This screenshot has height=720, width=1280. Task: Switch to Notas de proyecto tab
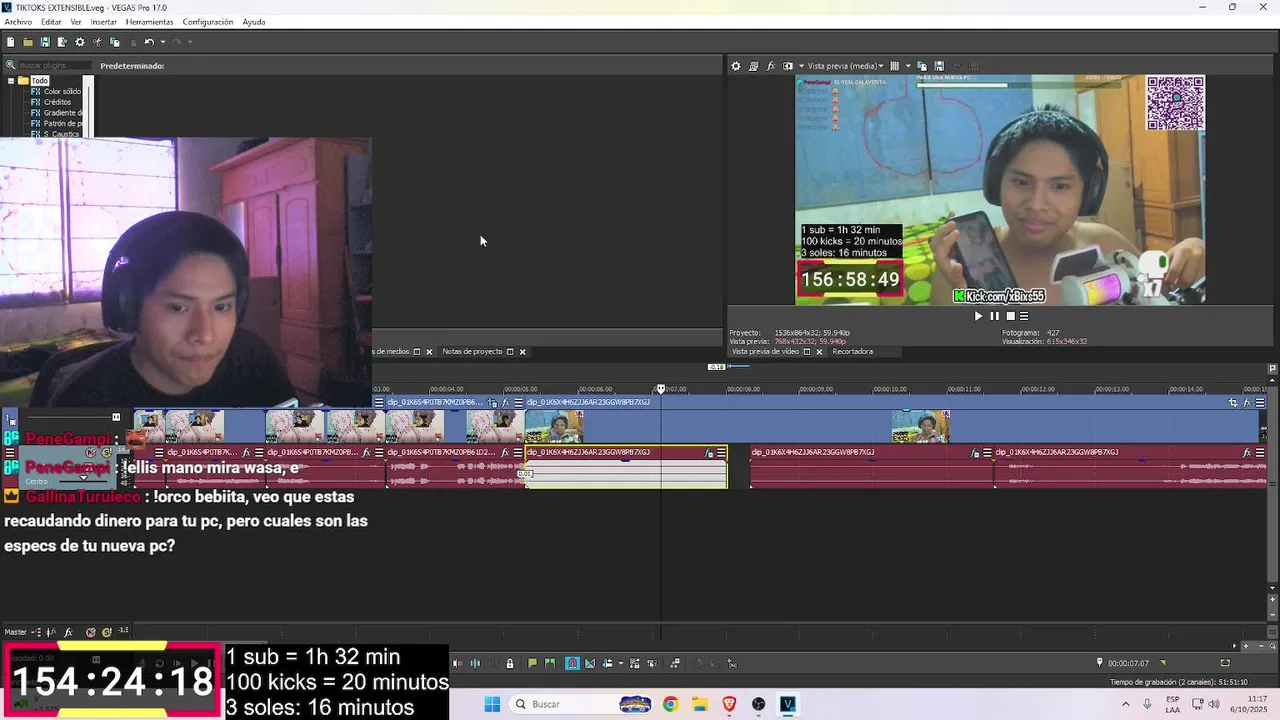click(x=472, y=352)
